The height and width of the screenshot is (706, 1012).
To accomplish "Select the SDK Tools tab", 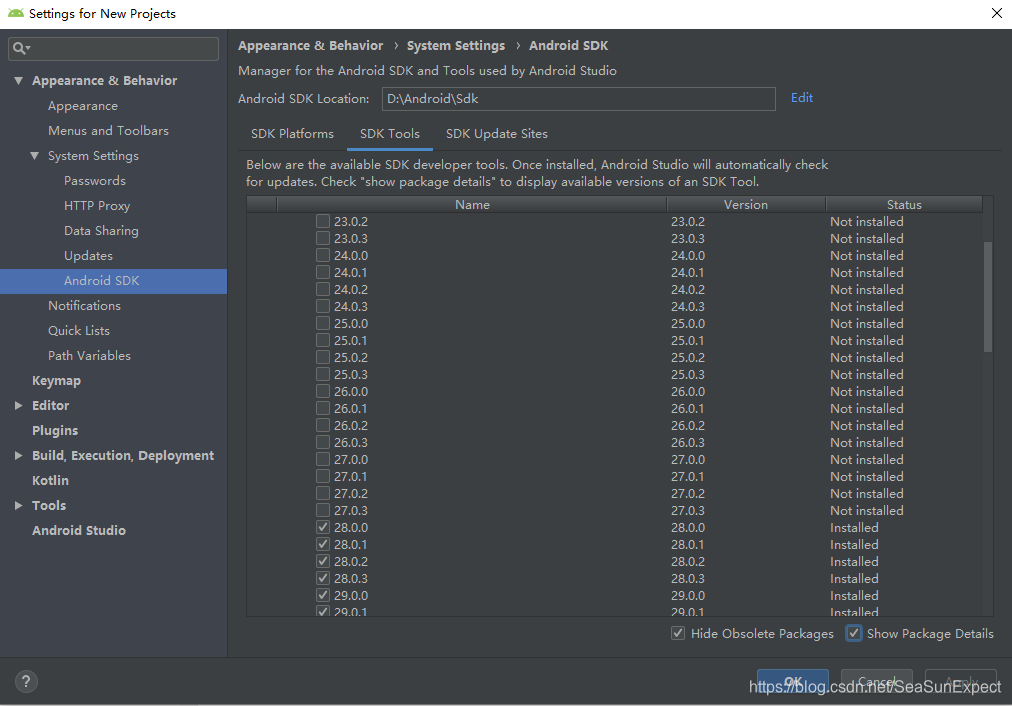I will pos(390,134).
